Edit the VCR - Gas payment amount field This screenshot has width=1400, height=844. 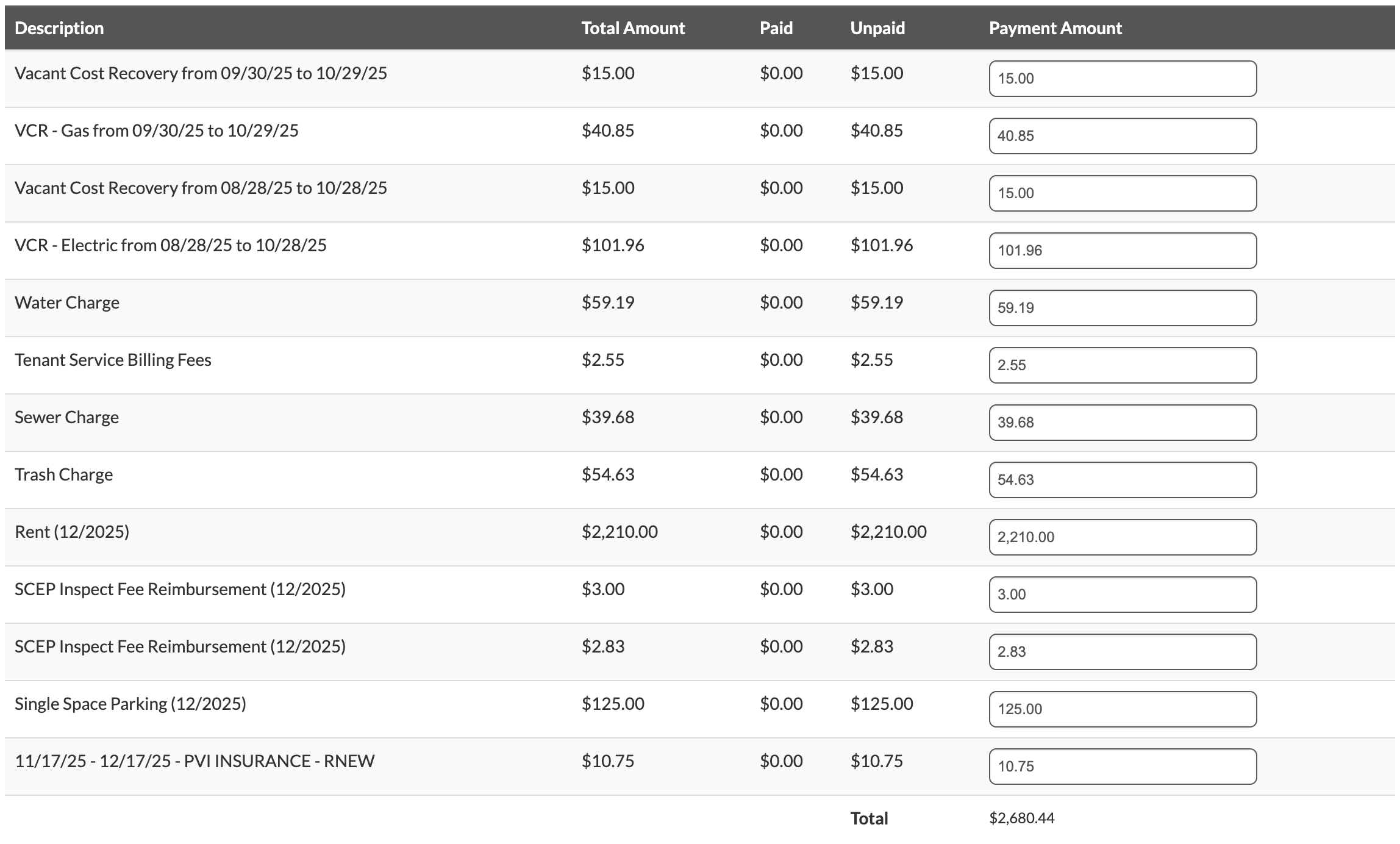tap(1122, 136)
